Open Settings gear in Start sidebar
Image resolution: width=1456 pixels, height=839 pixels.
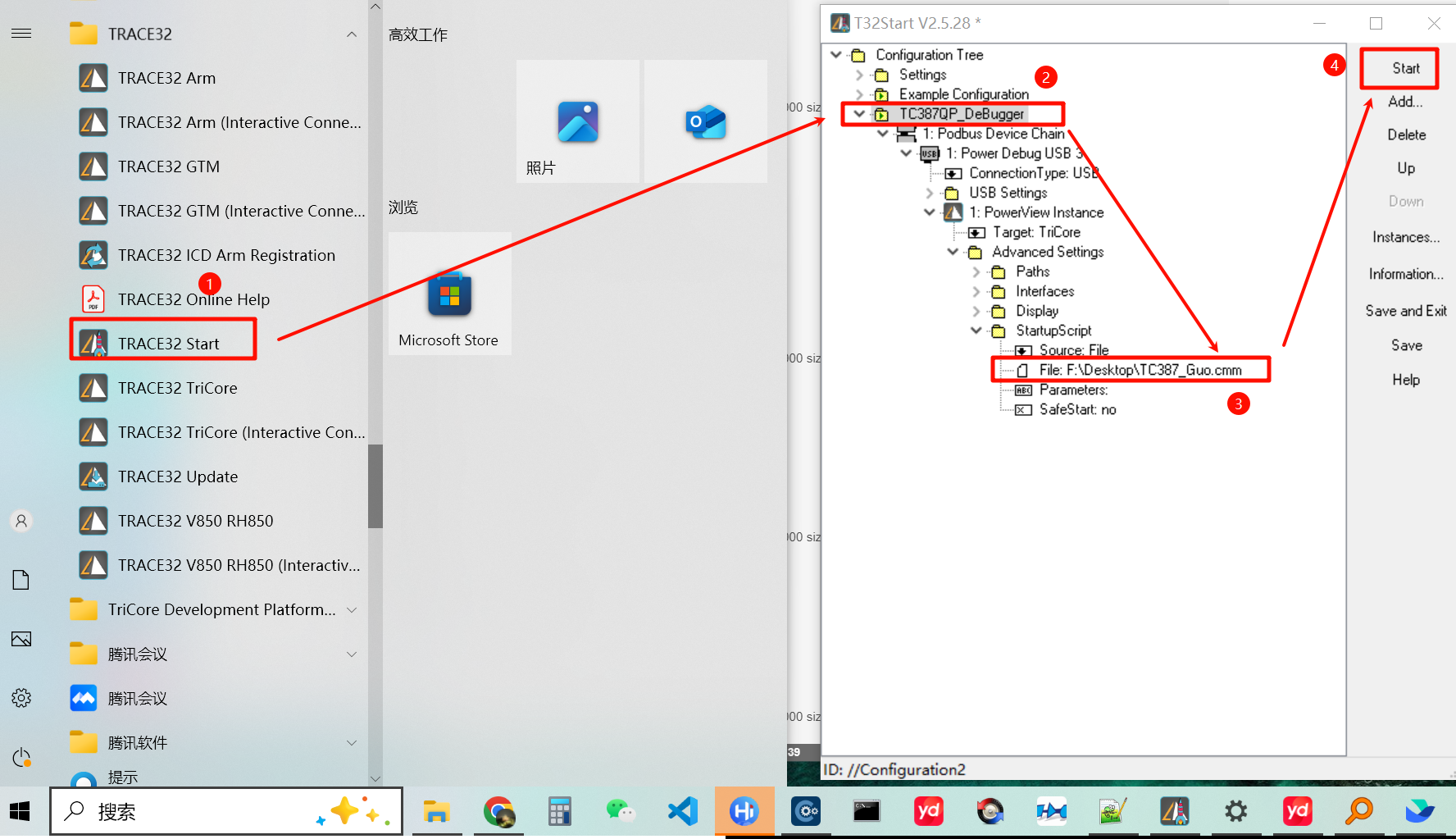[x=21, y=698]
